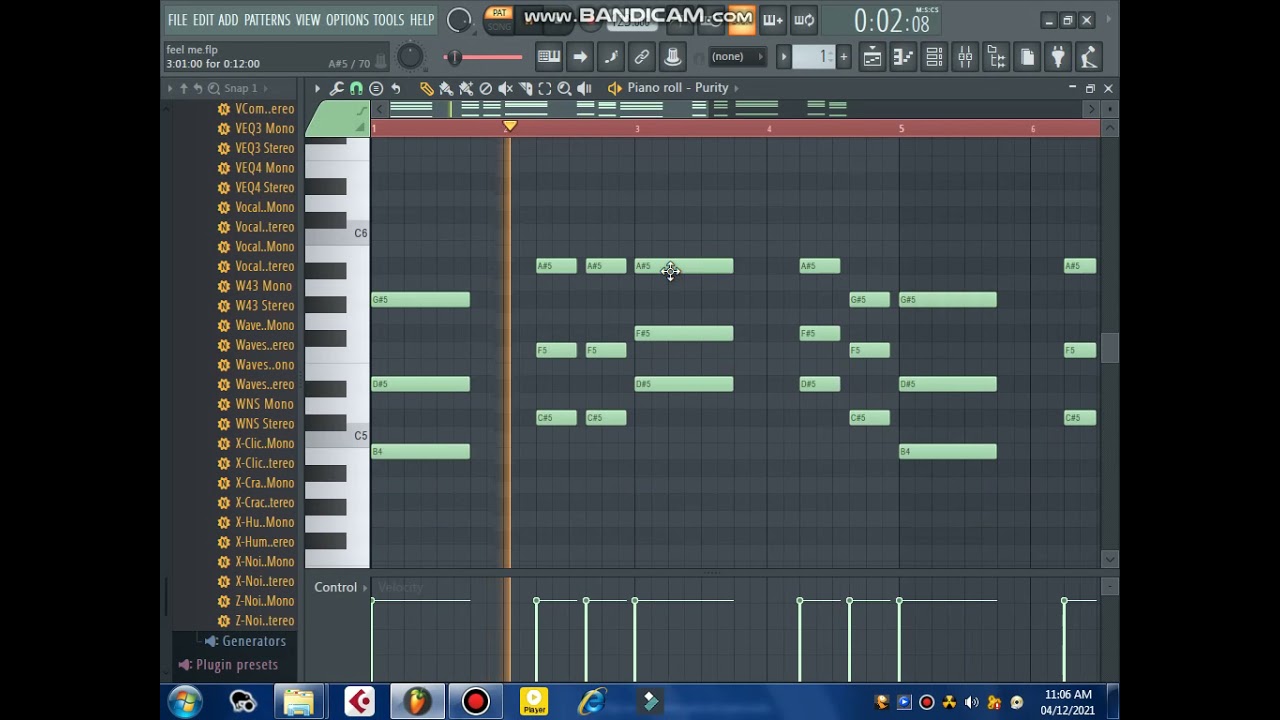1280x720 pixels.
Task: Toggle the step edit arrow button
Action: coord(580,57)
